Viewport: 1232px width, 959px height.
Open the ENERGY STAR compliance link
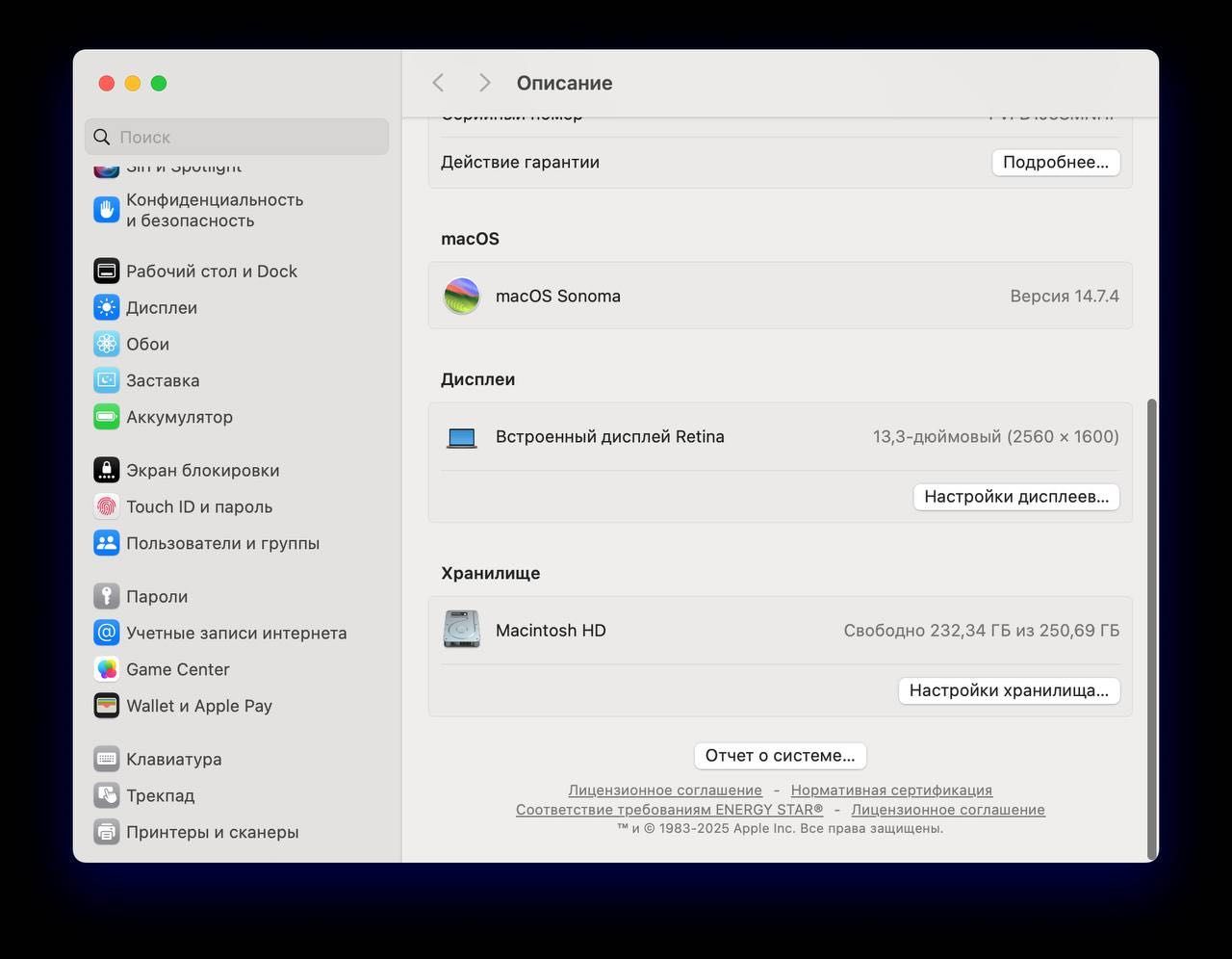pyautogui.click(x=670, y=810)
